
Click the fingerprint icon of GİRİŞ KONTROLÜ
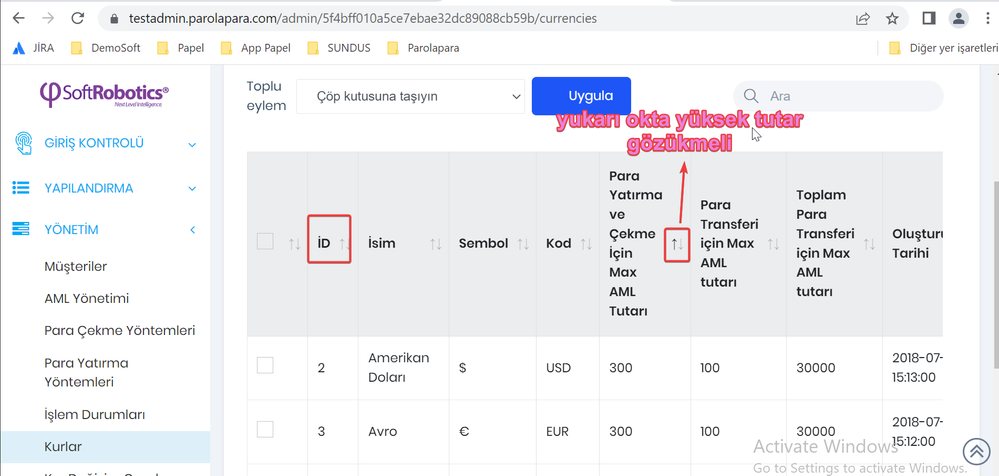(24, 143)
